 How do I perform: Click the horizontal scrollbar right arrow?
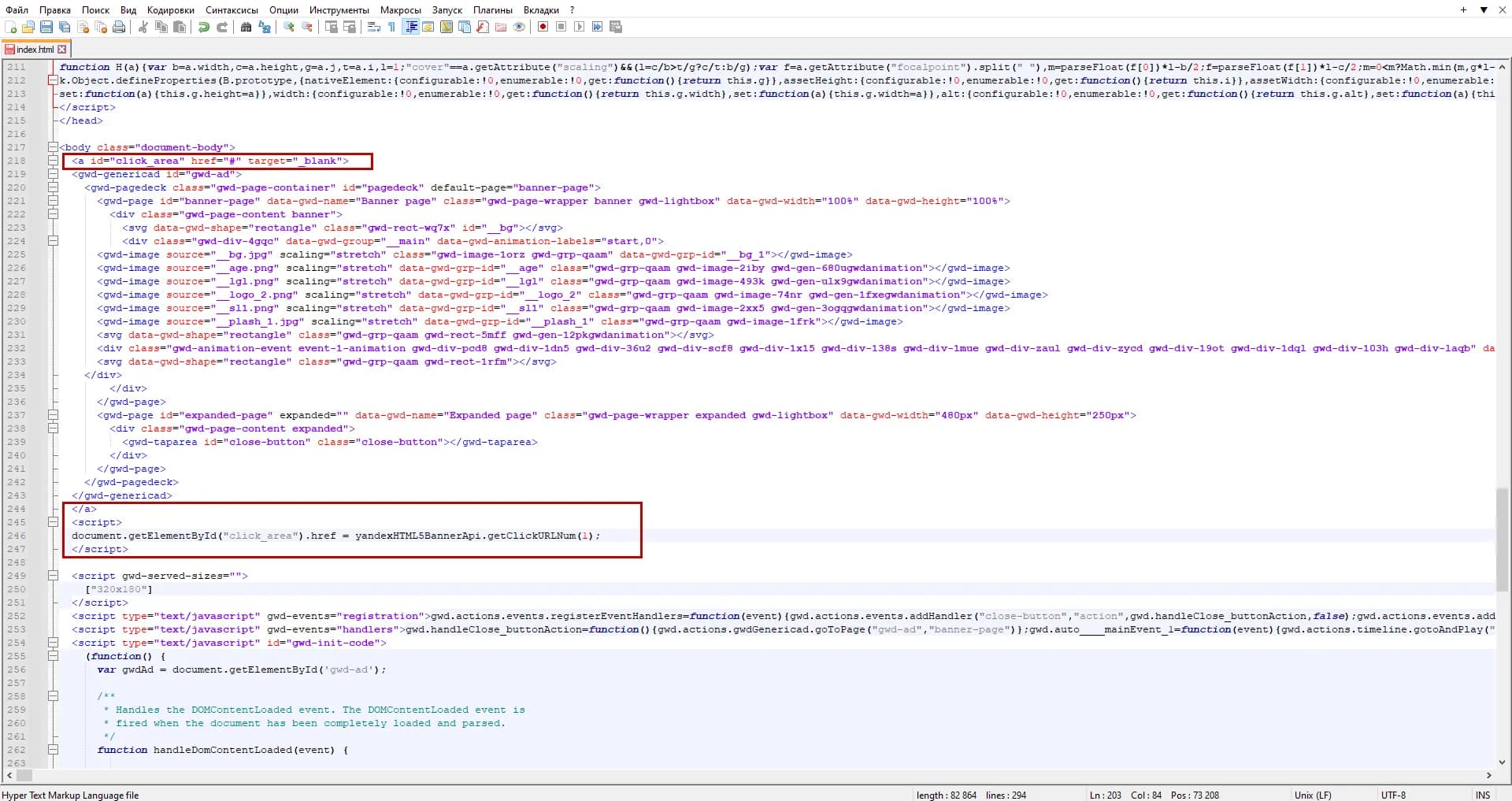point(1489,775)
